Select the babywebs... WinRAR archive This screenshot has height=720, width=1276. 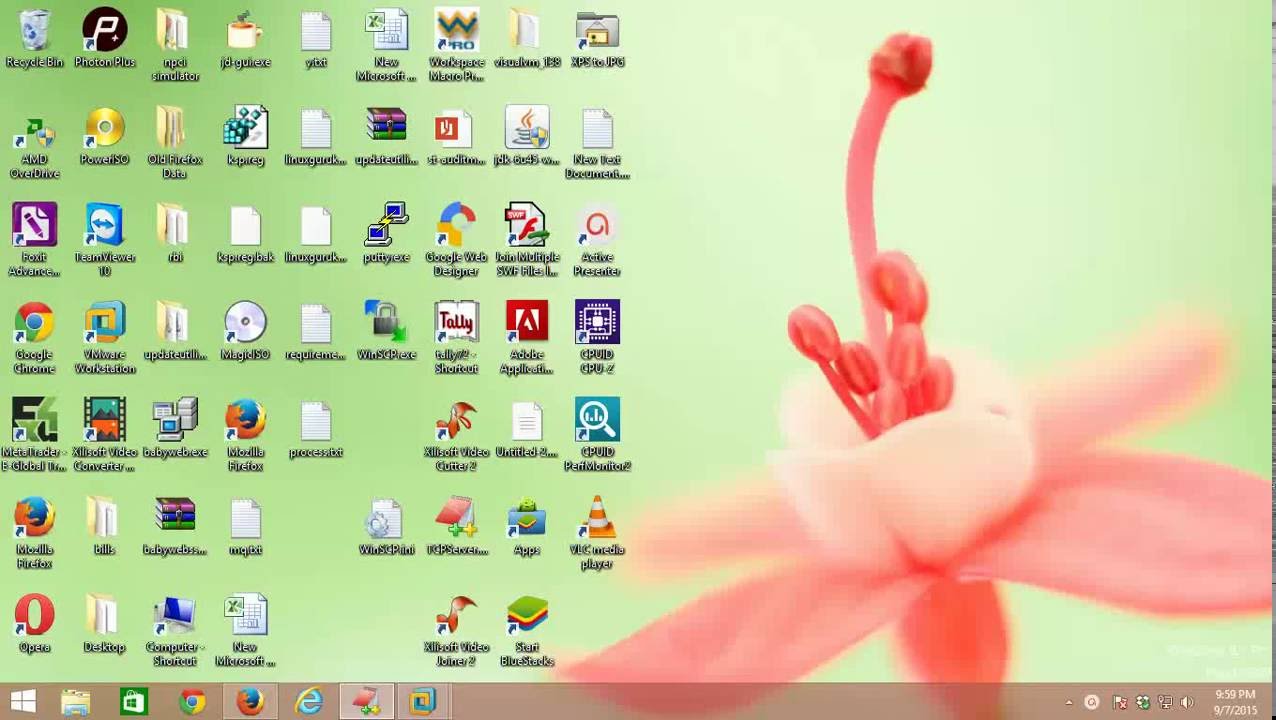coord(175,518)
